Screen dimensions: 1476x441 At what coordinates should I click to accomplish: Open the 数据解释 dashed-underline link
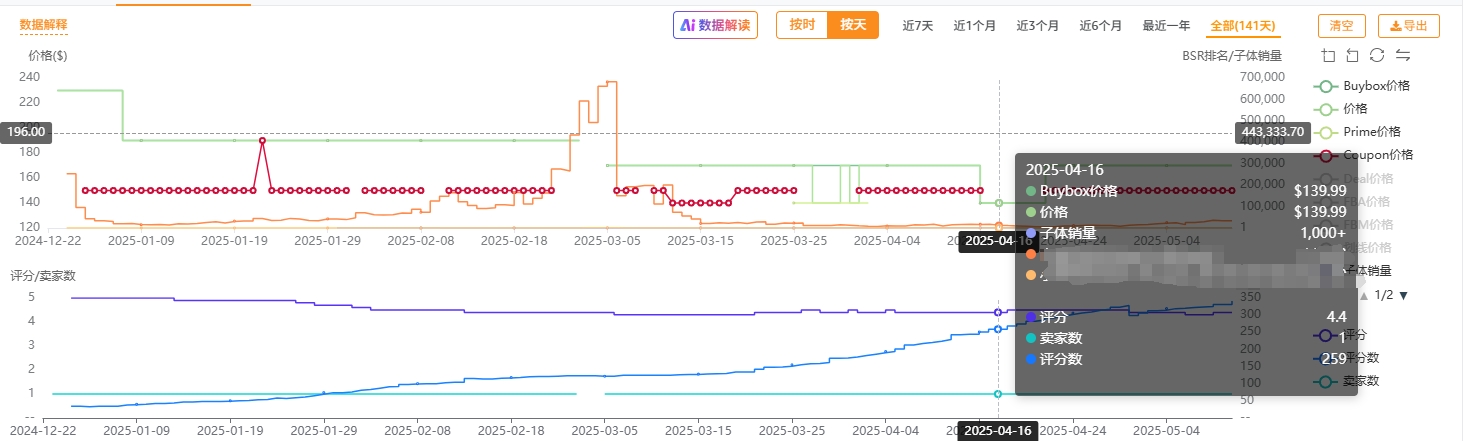pos(44,25)
